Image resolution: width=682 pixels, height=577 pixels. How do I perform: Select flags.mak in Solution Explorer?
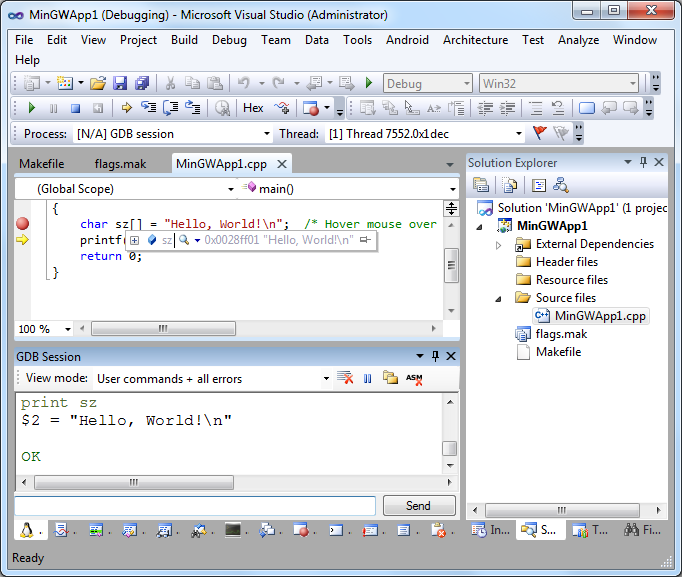coord(552,334)
